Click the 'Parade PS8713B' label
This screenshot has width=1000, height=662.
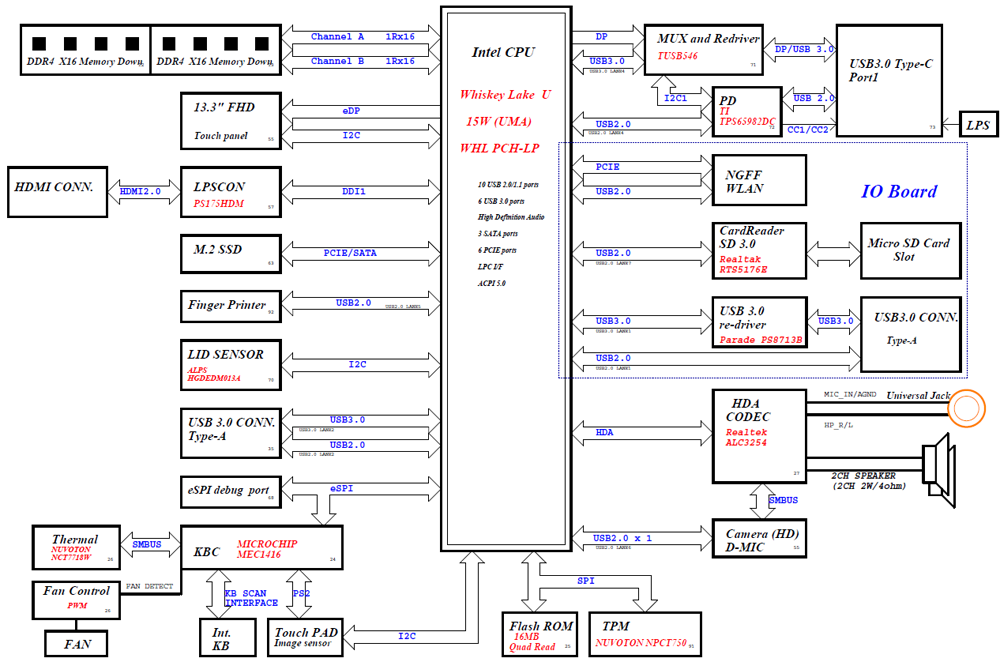761,340
